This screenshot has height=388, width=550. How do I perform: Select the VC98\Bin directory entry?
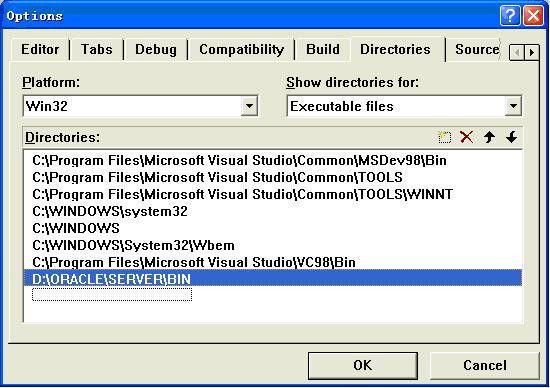click(273, 262)
